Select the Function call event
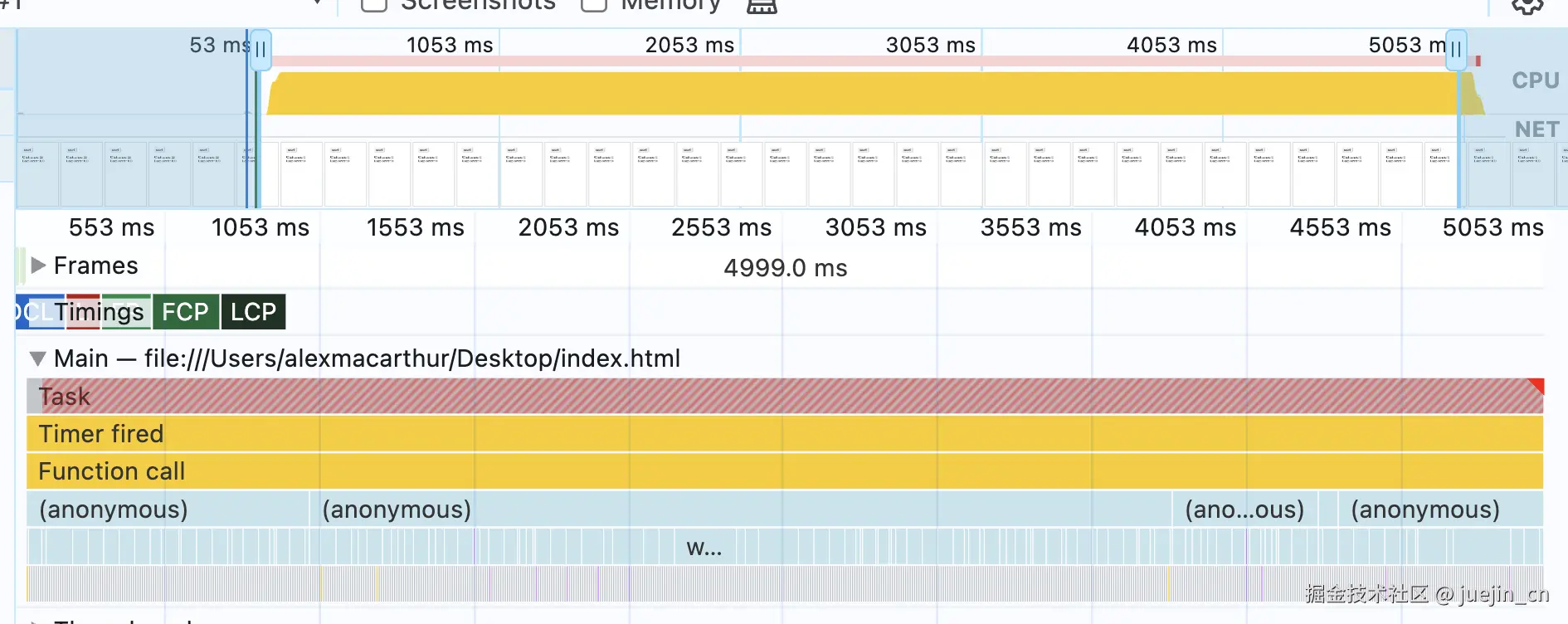 (x=785, y=471)
